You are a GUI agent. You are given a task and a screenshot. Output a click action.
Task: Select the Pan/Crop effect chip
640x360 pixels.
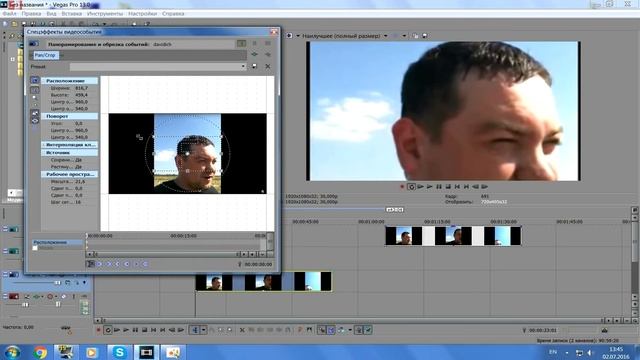click(x=45, y=55)
